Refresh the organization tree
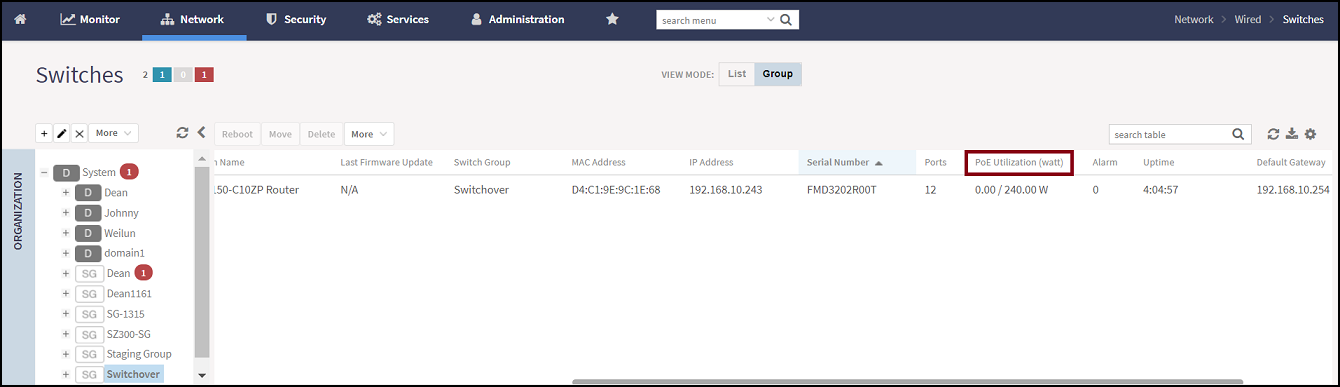The image size is (1340, 387). 182,133
